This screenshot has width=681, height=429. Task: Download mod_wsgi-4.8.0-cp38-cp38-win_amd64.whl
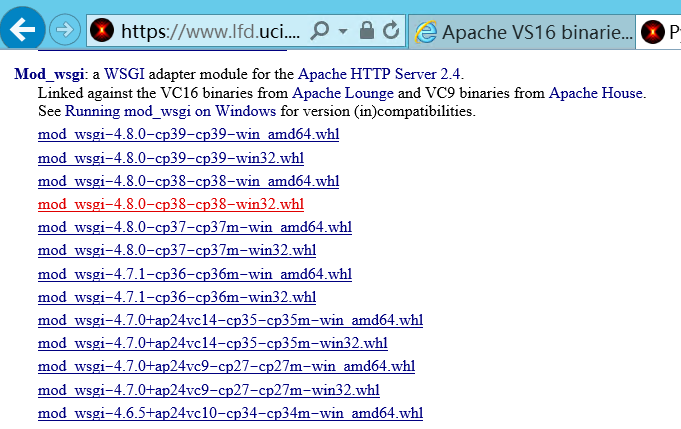188,181
